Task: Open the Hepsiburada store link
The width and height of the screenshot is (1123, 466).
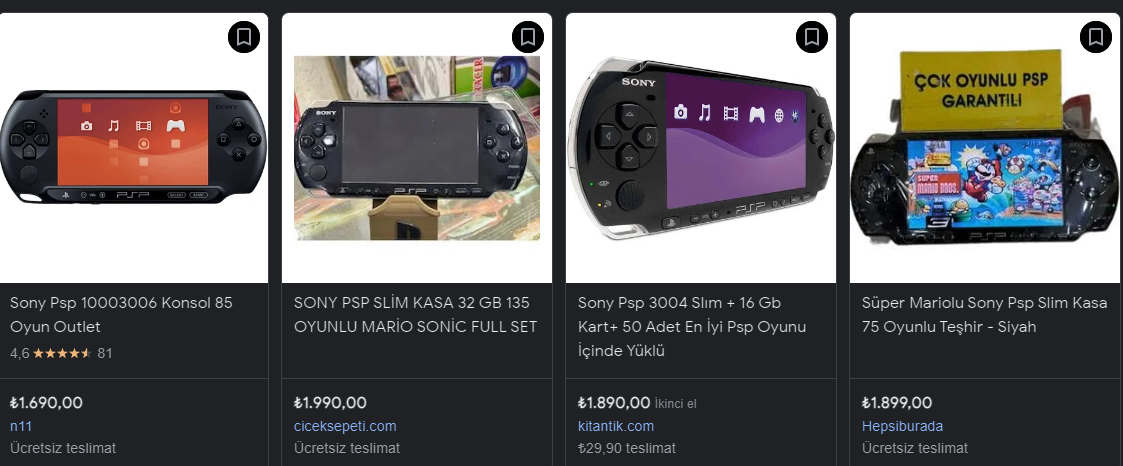Action: [x=902, y=426]
